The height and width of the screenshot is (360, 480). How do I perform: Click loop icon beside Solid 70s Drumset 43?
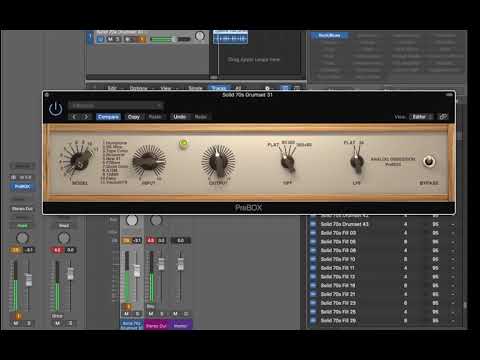coord(313,224)
